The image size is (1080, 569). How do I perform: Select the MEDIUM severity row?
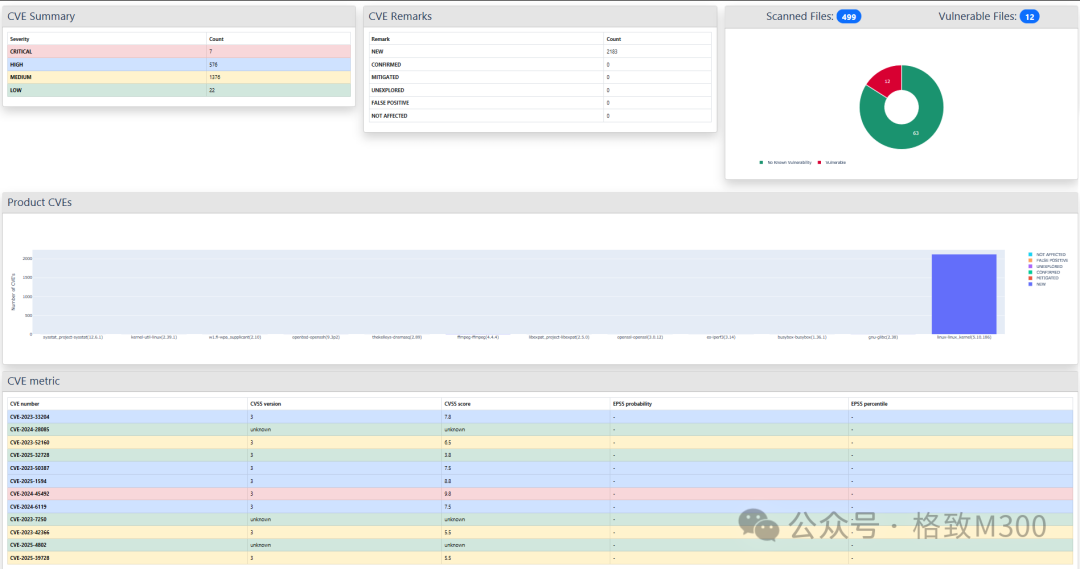179,77
